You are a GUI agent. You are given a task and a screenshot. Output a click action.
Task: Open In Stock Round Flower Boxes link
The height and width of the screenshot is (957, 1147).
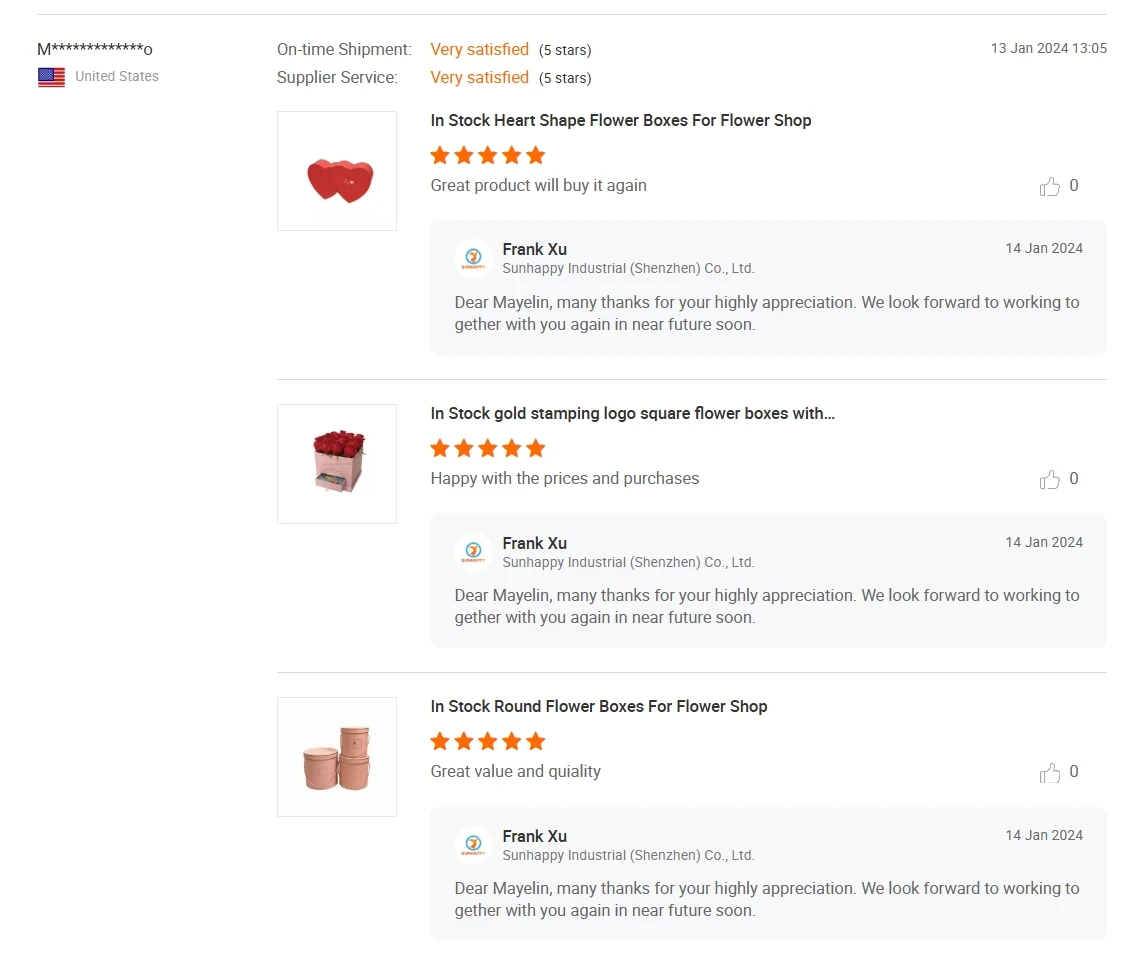[598, 707]
